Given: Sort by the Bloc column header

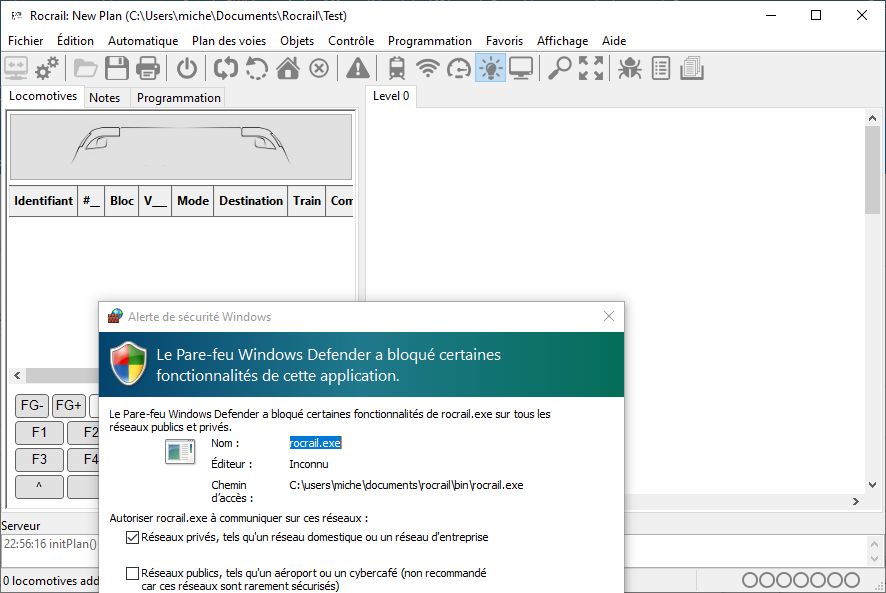Looking at the screenshot, I should [121, 201].
